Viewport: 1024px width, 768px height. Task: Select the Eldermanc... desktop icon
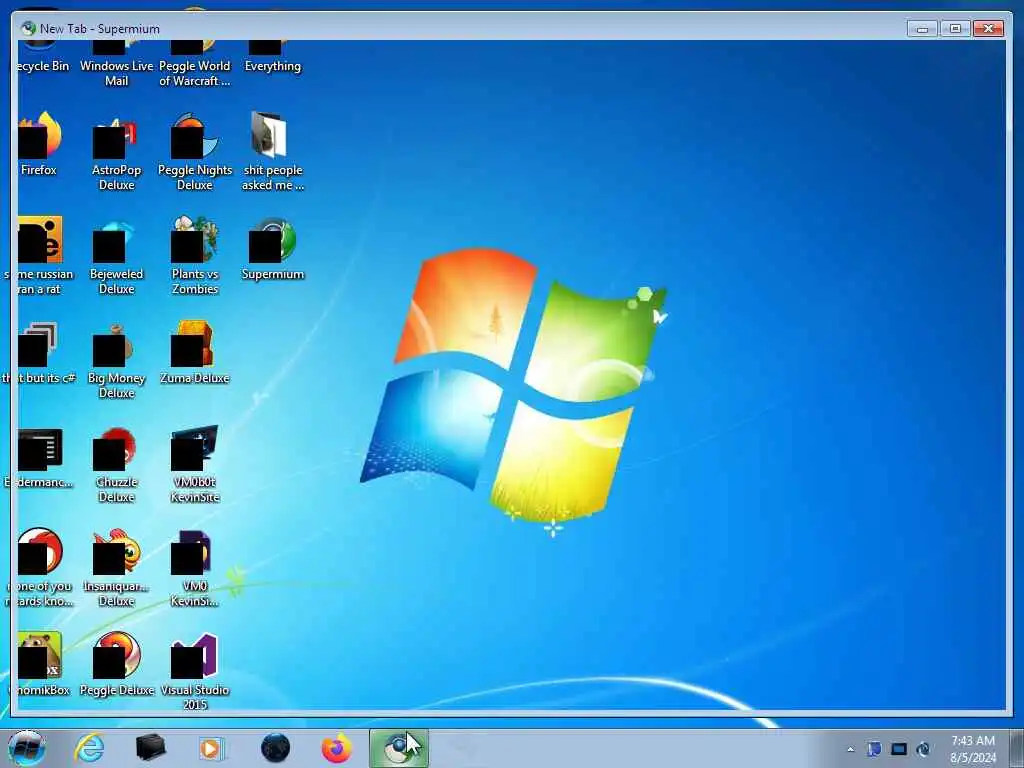40,457
